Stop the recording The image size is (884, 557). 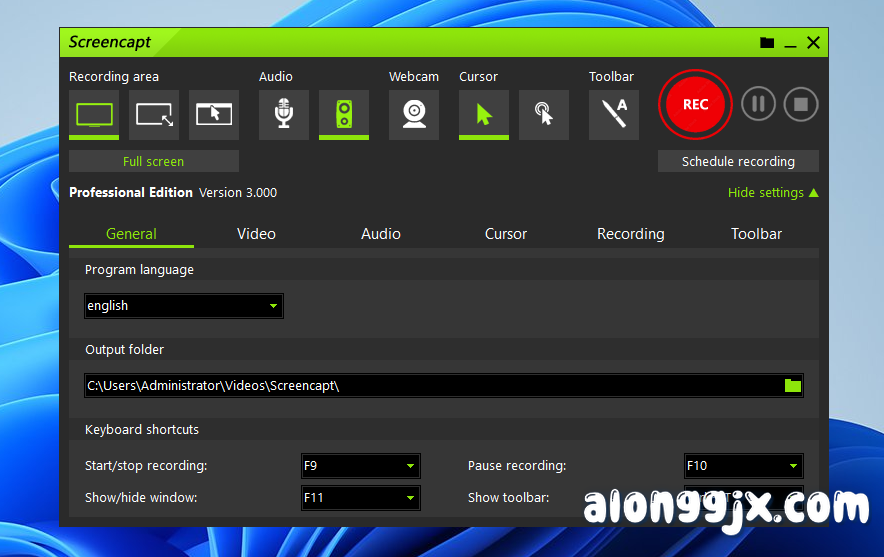click(x=801, y=104)
